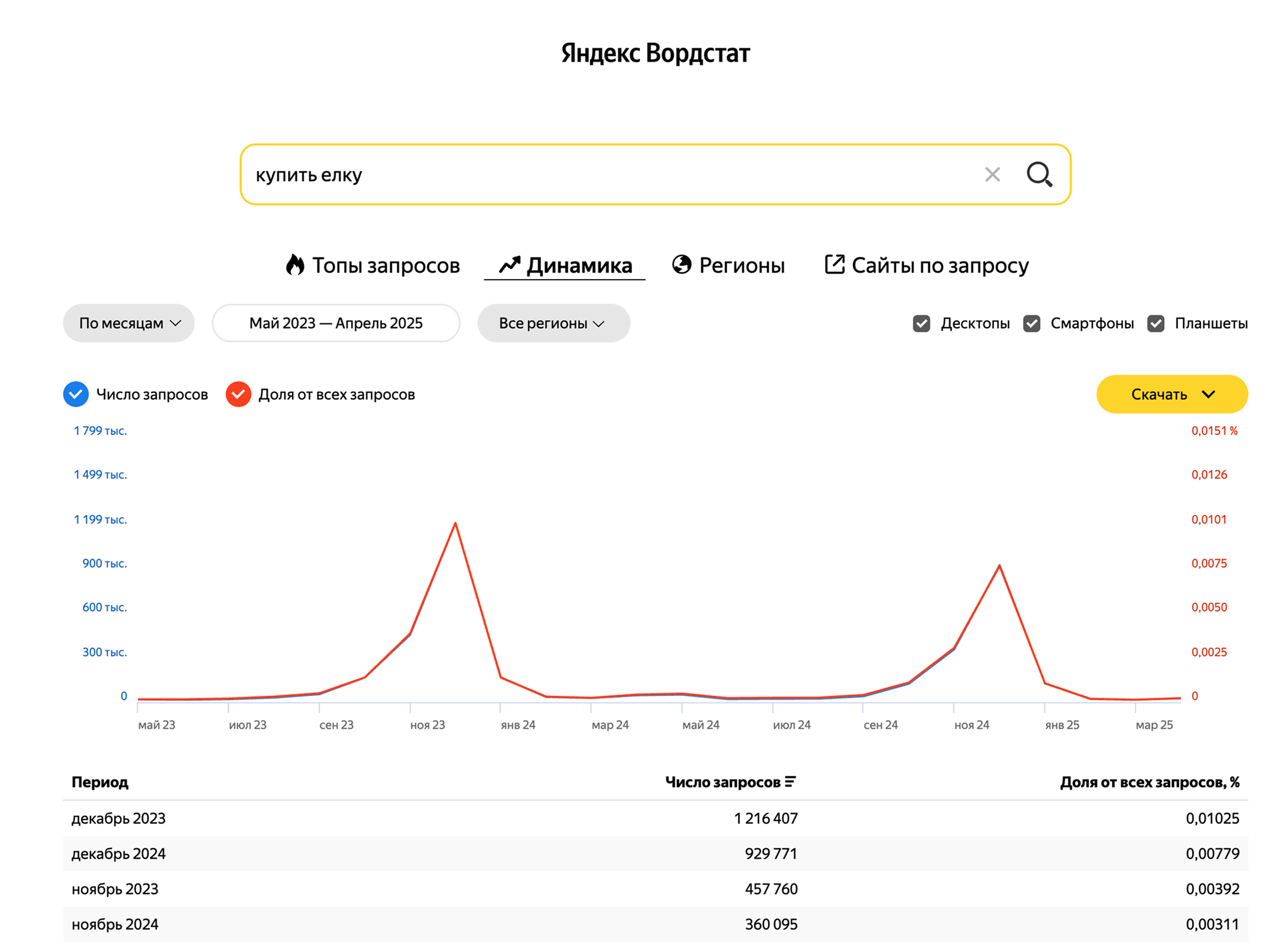Click the share value 0,00392
The image size is (1288, 944).
[x=1213, y=890]
